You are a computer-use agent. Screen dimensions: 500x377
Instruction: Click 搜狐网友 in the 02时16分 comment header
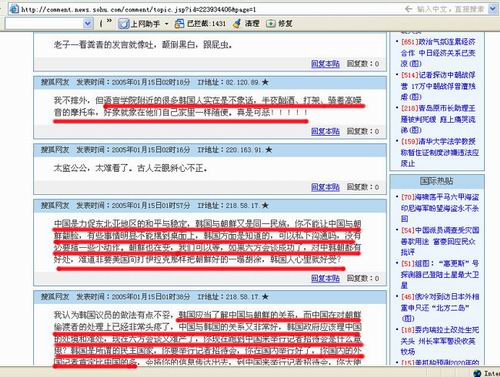point(55,150)
